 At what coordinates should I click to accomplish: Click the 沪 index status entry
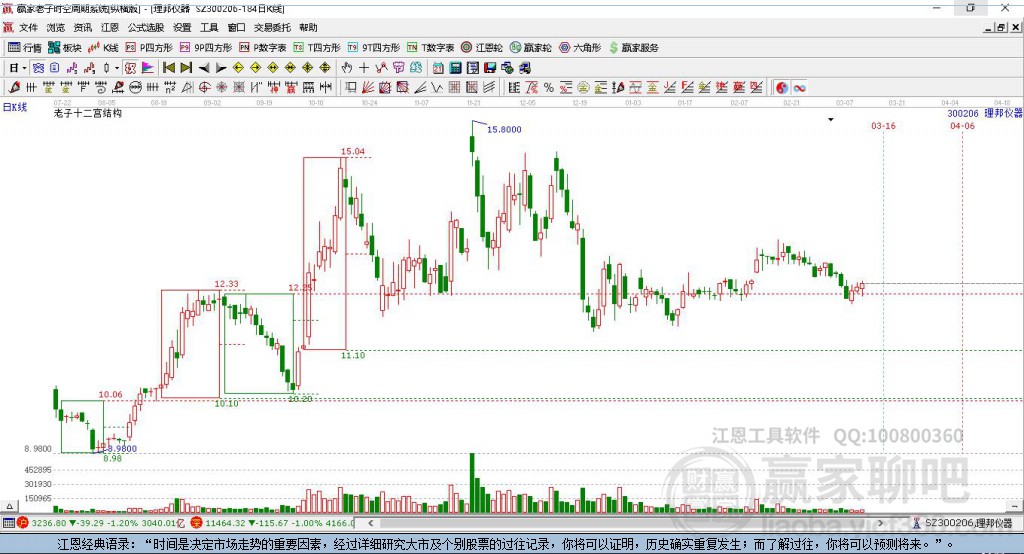99,523
